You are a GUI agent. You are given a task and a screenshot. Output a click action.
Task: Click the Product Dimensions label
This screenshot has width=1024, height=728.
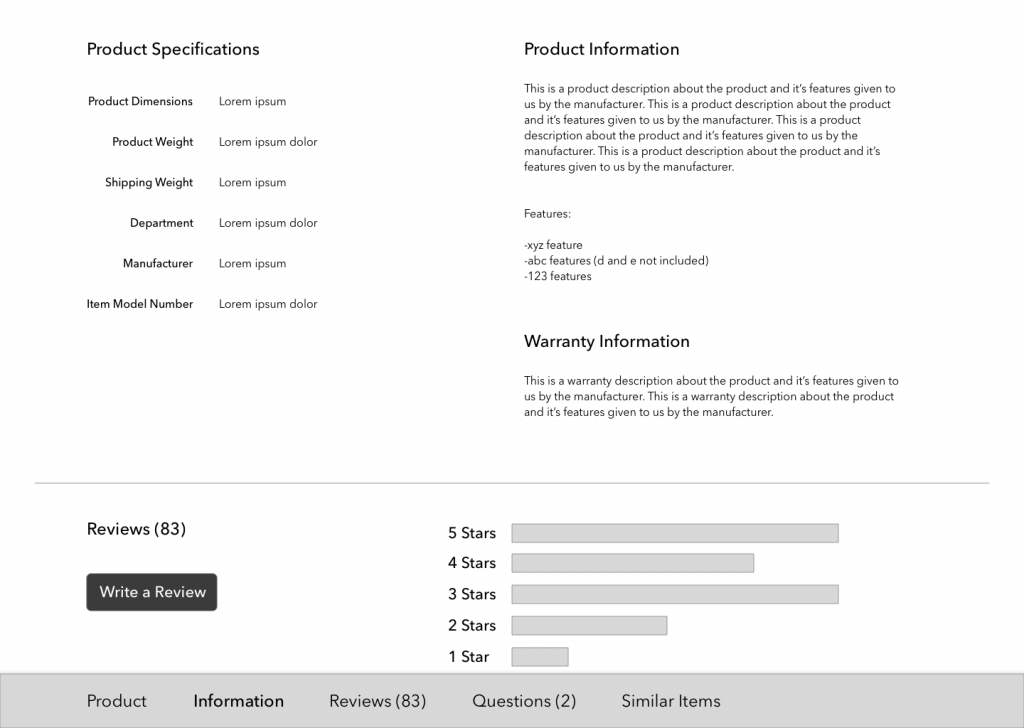(140, 101)
